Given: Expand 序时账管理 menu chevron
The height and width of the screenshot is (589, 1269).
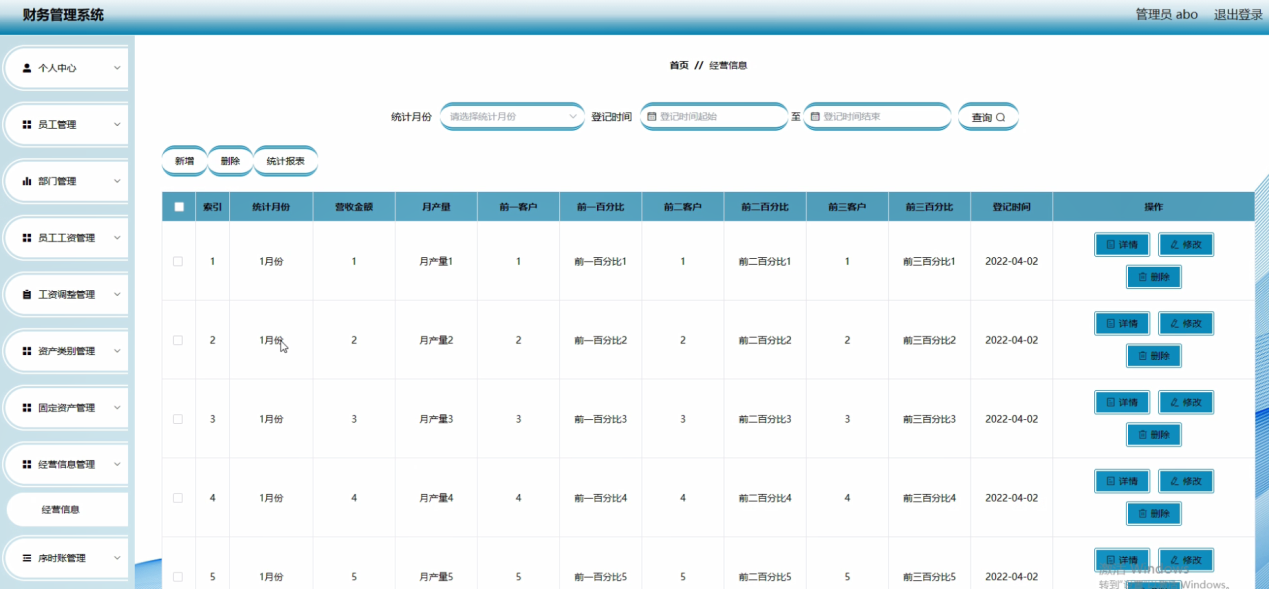Looking at the screenshot, I should coord(117,558).
